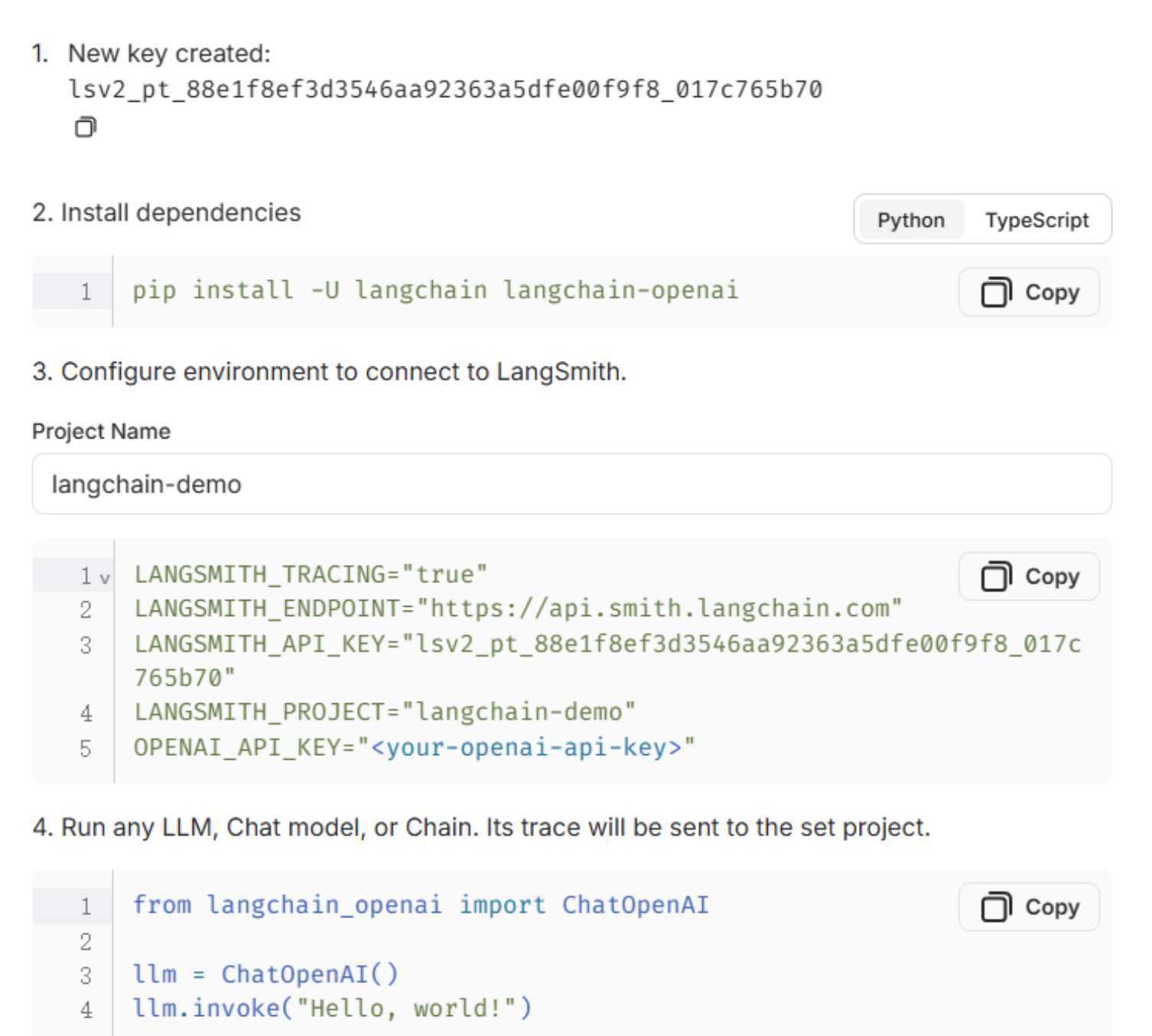Copy the pip install command
This screenshot has width=1152, height=1036.
coord(1029,292)
